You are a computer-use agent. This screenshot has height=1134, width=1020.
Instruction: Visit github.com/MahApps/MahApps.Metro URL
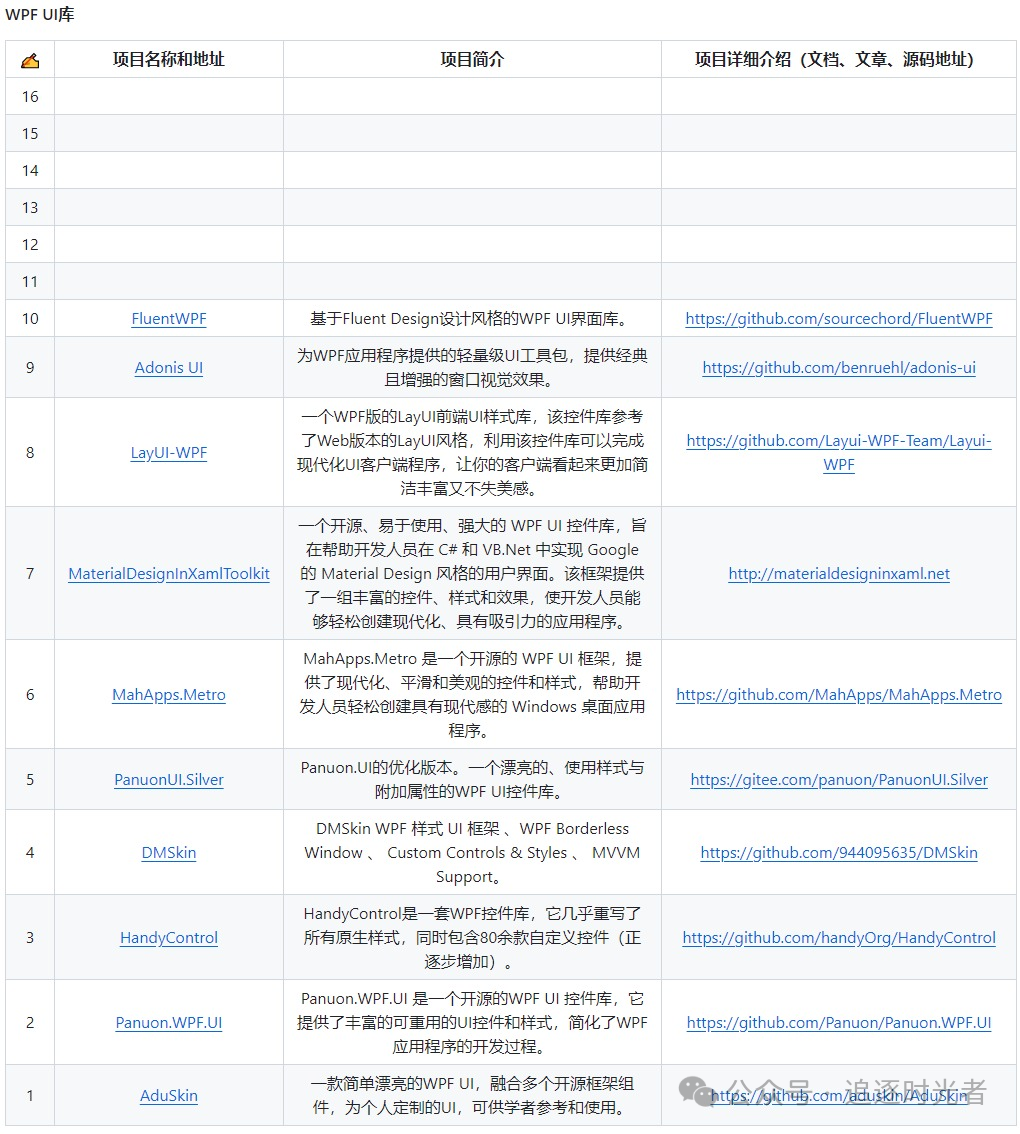pyautogui.click(x=838, y=694)
